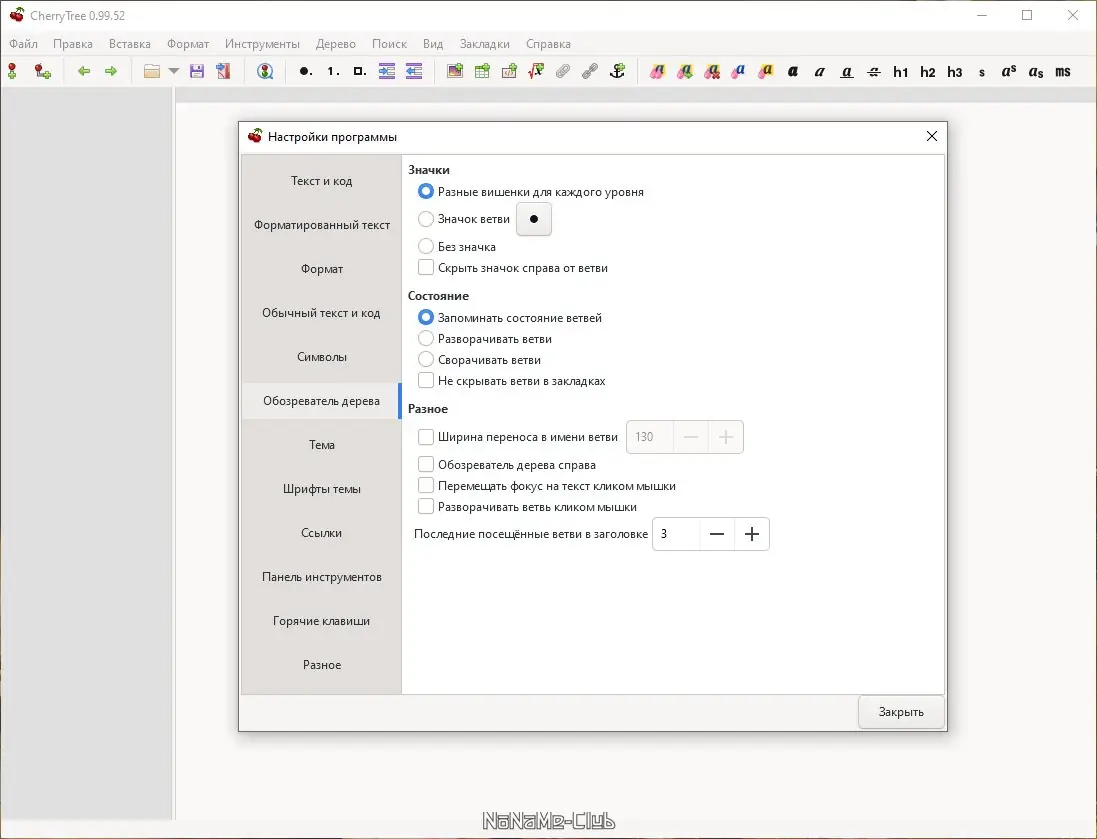
Task: Set the bulleted list format
Action: coord(305,71)
